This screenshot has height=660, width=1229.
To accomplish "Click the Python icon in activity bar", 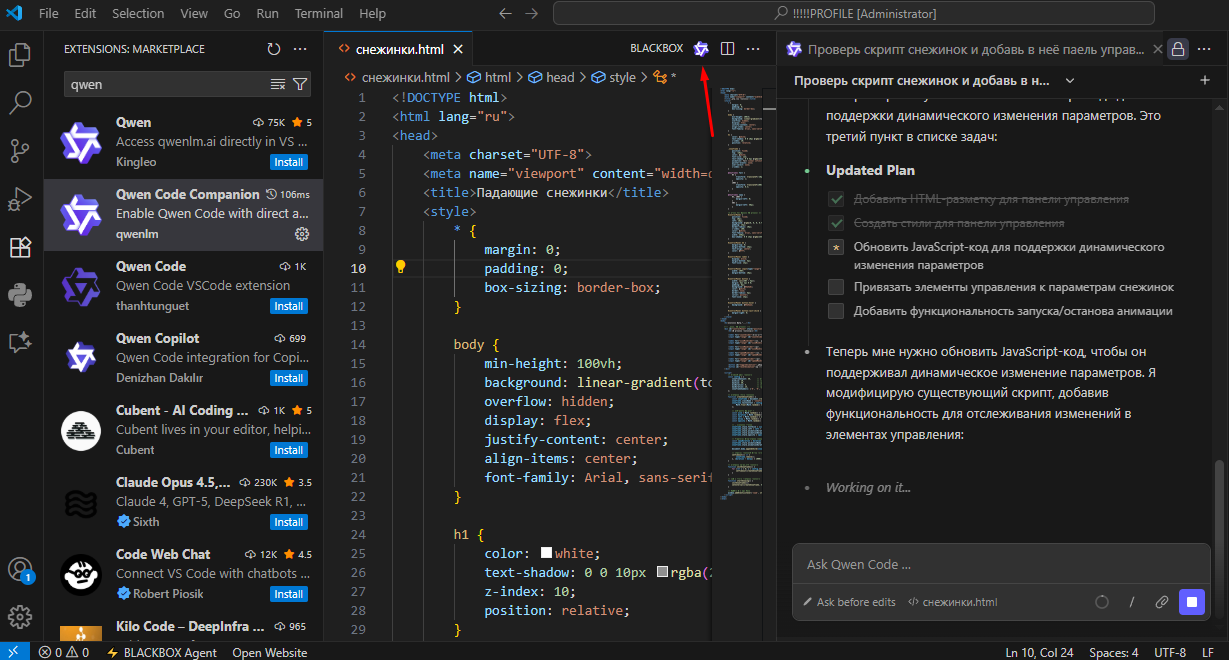I will [x=20, y=294].
